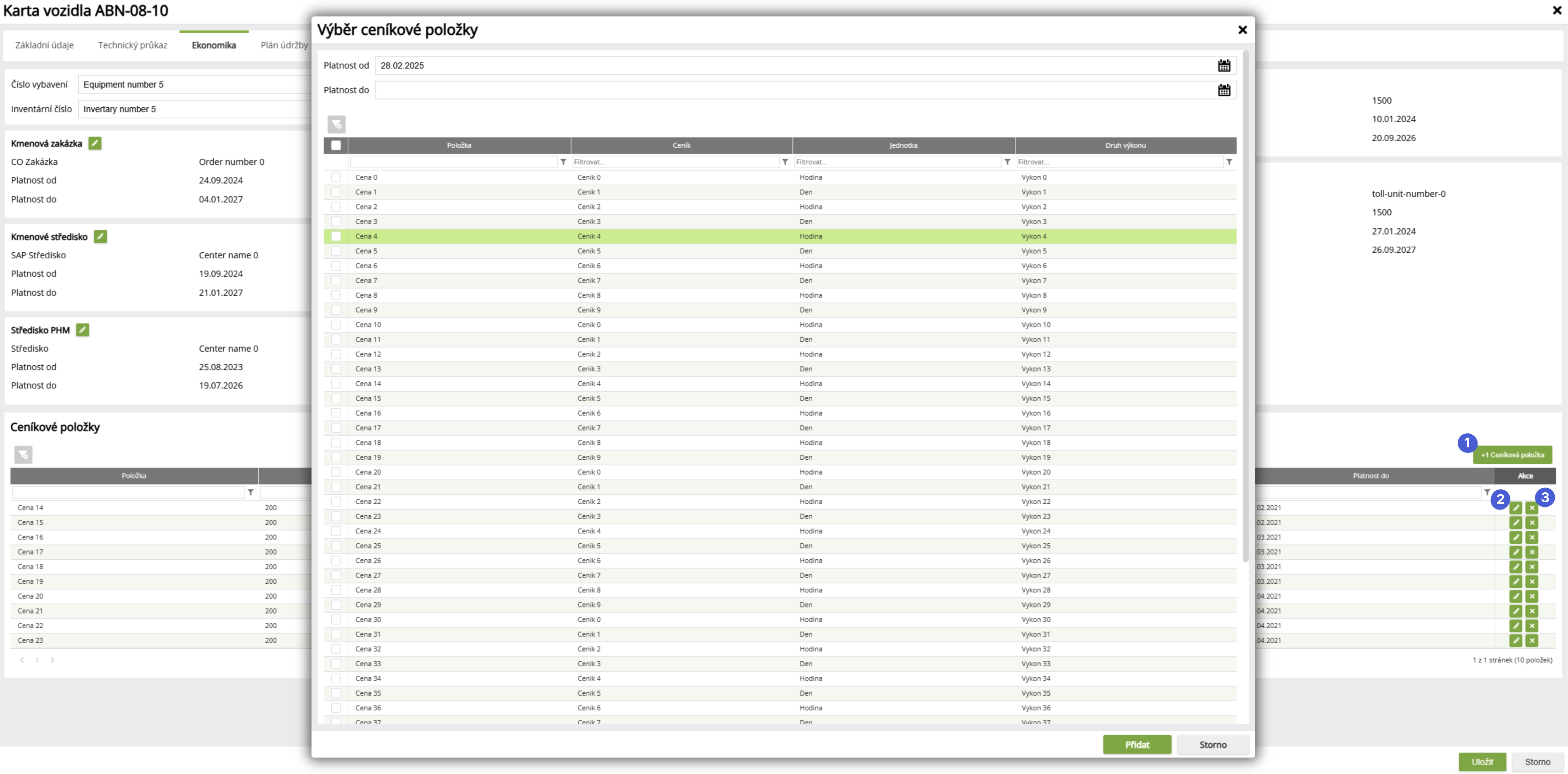Clear filters icon in dialog
Image resolution: width=1568 pixels, height=774 pixels.
(337, 125)
